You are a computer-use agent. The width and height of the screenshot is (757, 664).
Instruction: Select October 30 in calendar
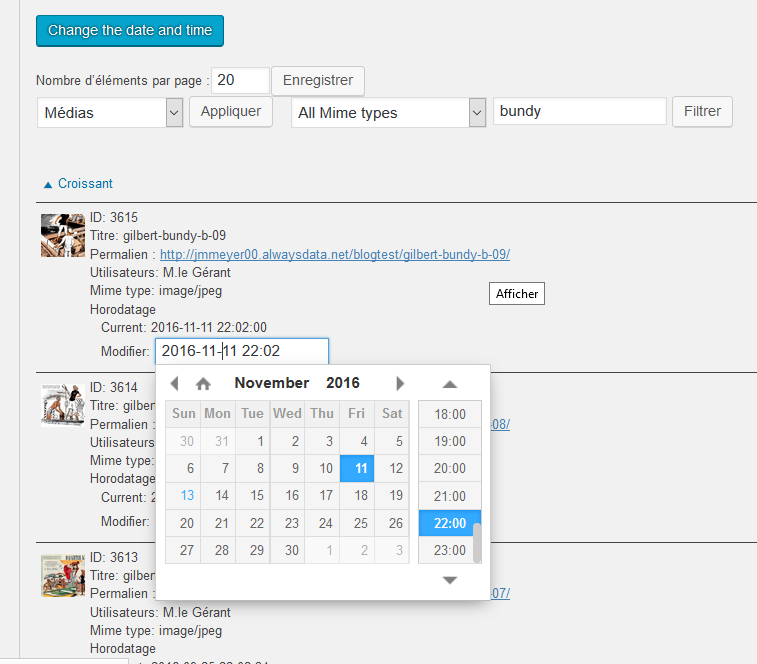tap(183, 441)
